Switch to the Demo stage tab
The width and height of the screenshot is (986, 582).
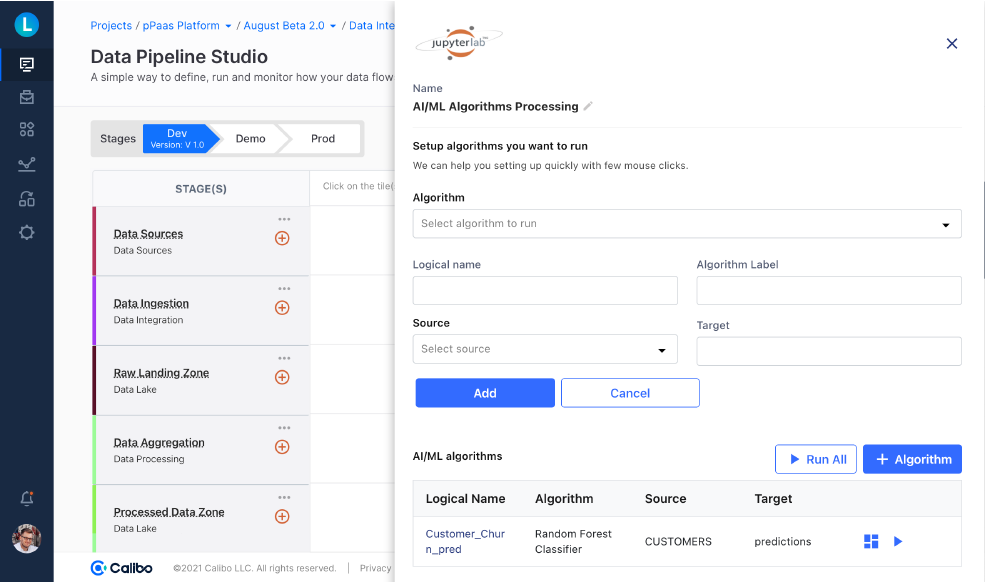tap(250, 139)
